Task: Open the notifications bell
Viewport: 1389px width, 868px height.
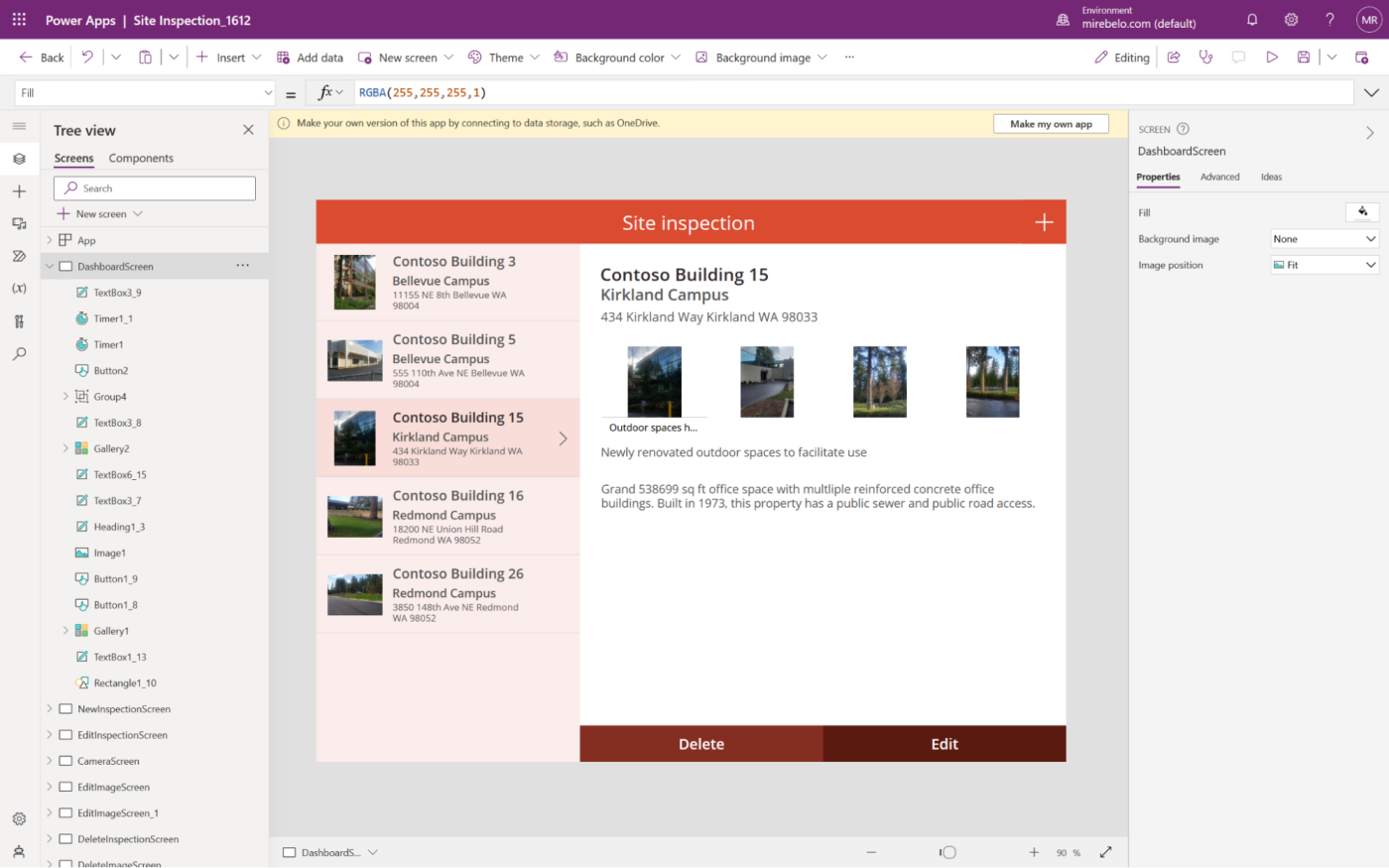Action: click(x=1252, y=19)
